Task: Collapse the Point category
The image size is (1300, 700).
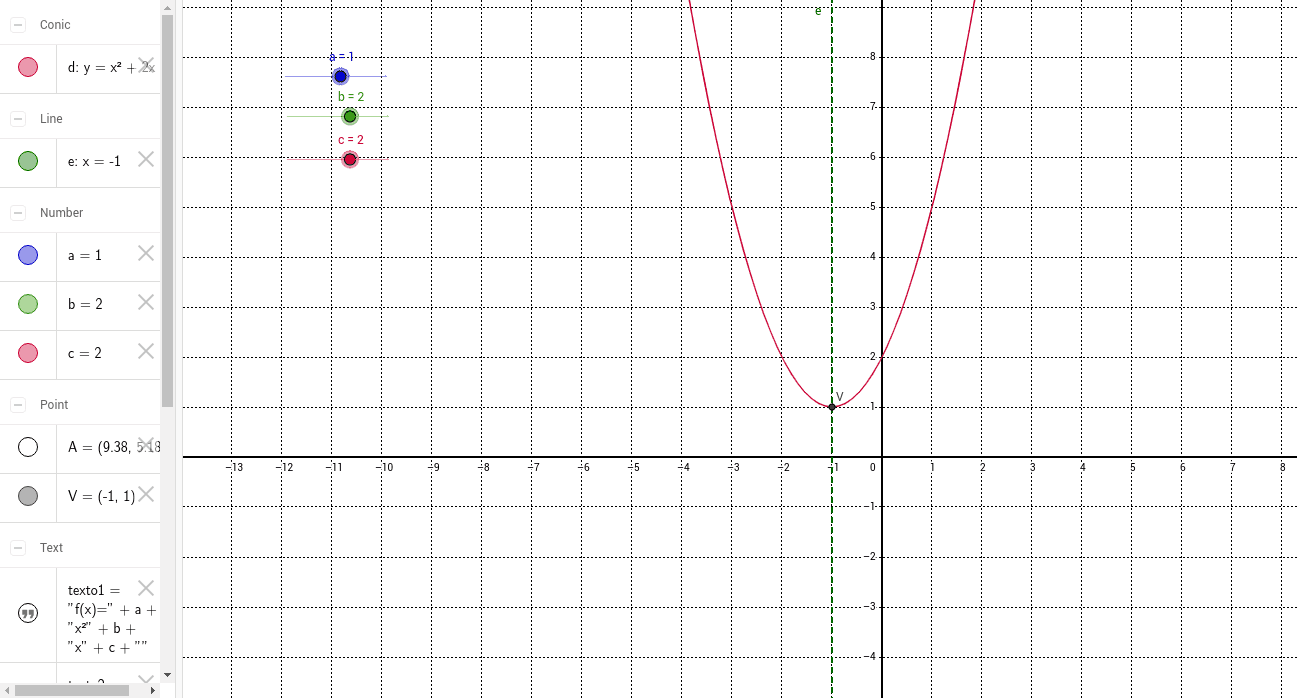Action: [x=18, y=405]
